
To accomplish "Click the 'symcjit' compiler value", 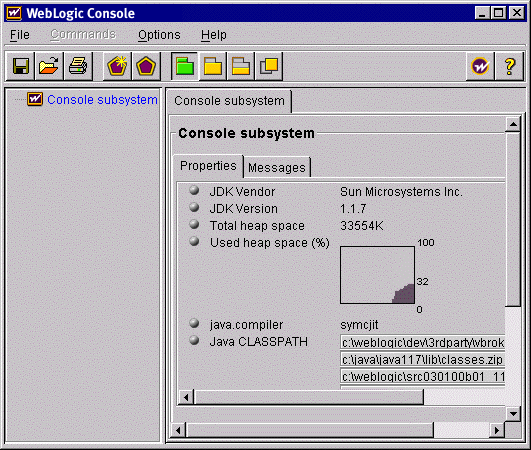I will 359,325.
